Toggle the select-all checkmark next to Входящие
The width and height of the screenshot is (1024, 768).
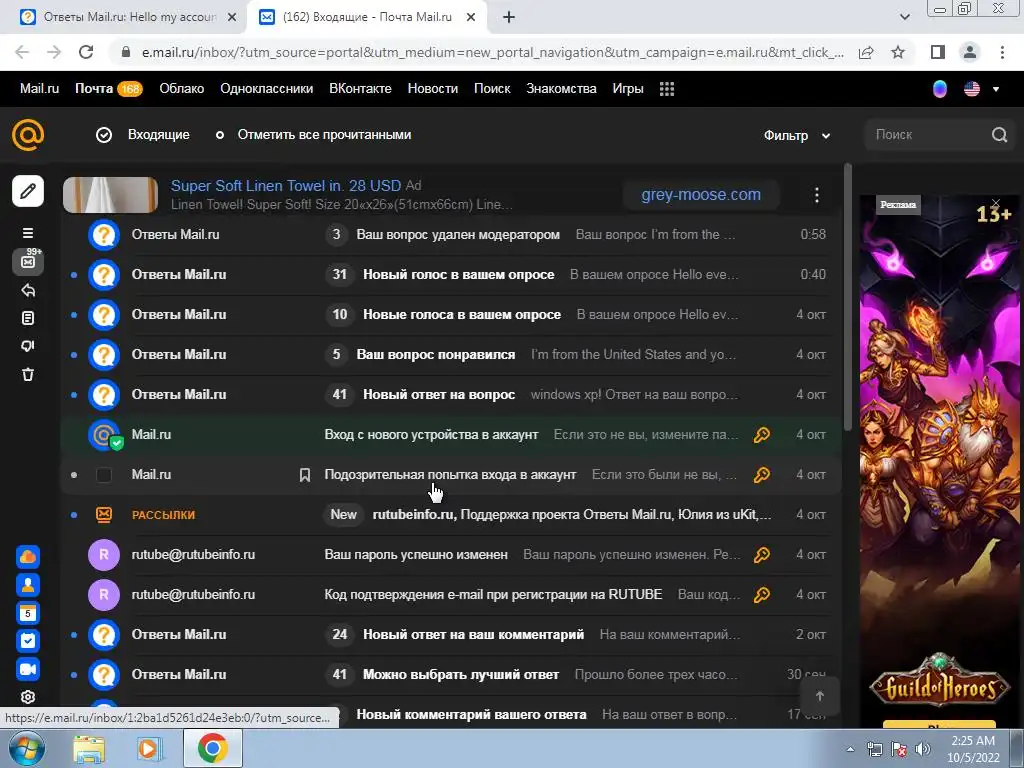(104, 135)
